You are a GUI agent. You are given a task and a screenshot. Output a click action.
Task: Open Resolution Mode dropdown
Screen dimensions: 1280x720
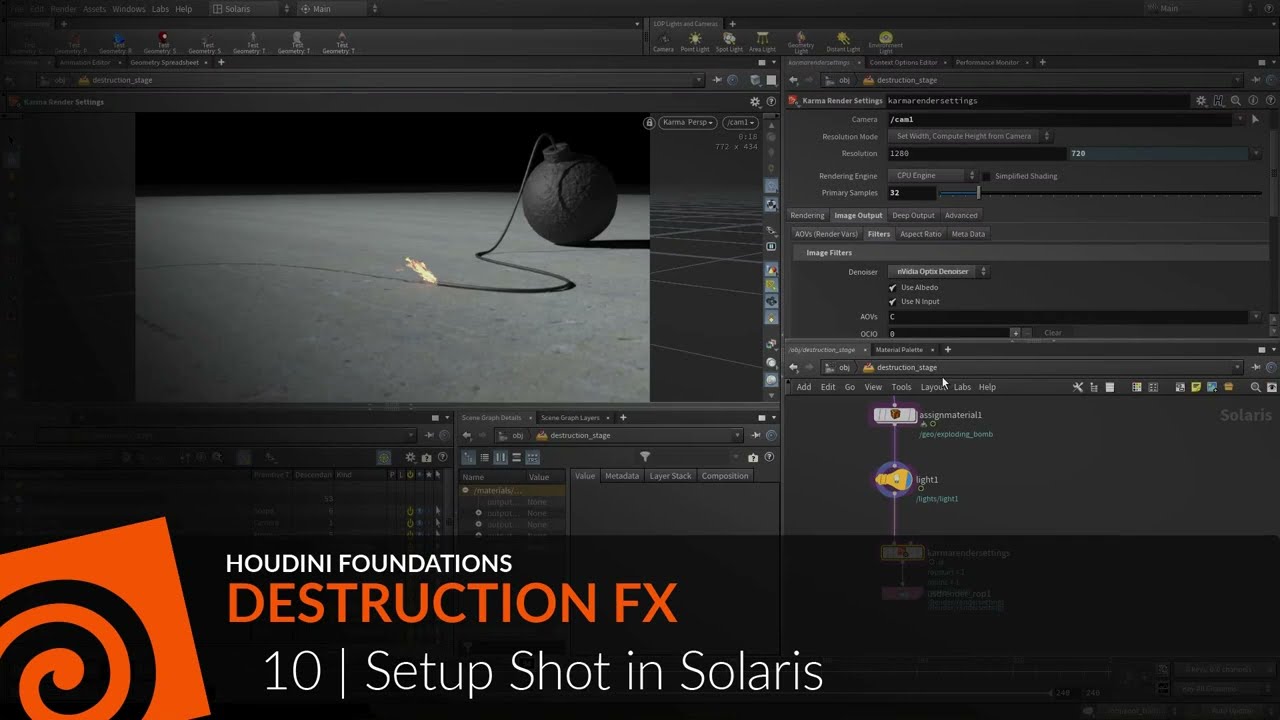click(970, 136)
